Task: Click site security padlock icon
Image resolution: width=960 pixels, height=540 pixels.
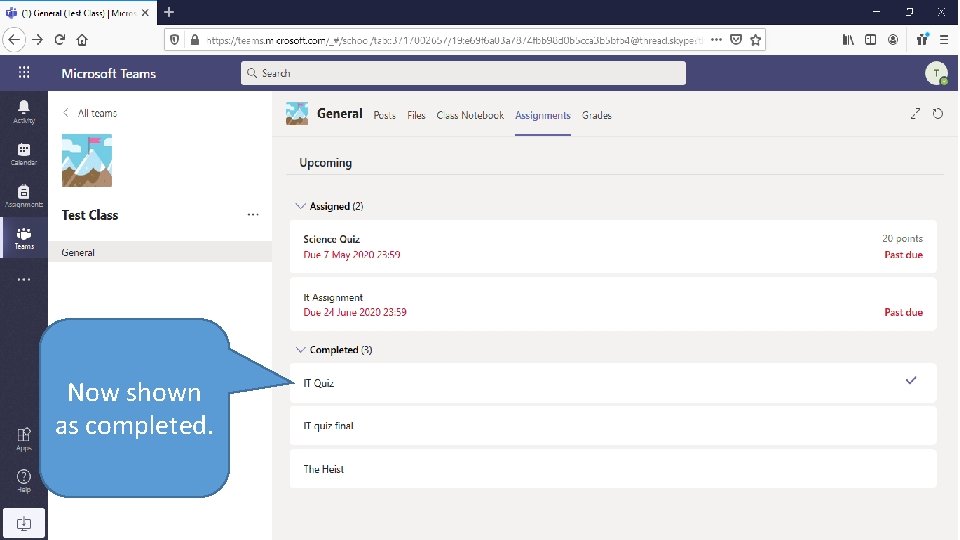Action: (195, 40)
